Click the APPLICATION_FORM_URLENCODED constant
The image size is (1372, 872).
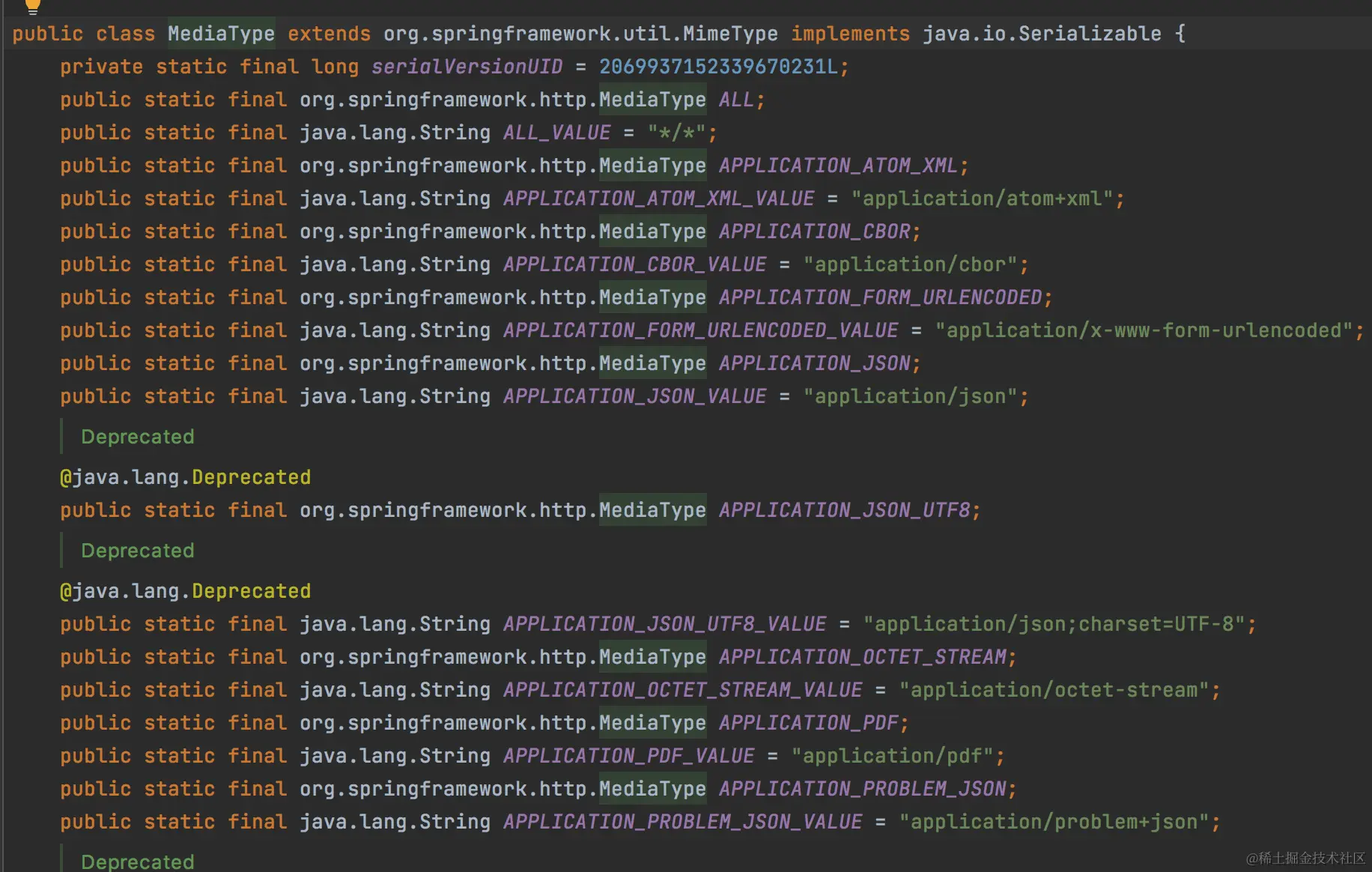tap(881, 297)
